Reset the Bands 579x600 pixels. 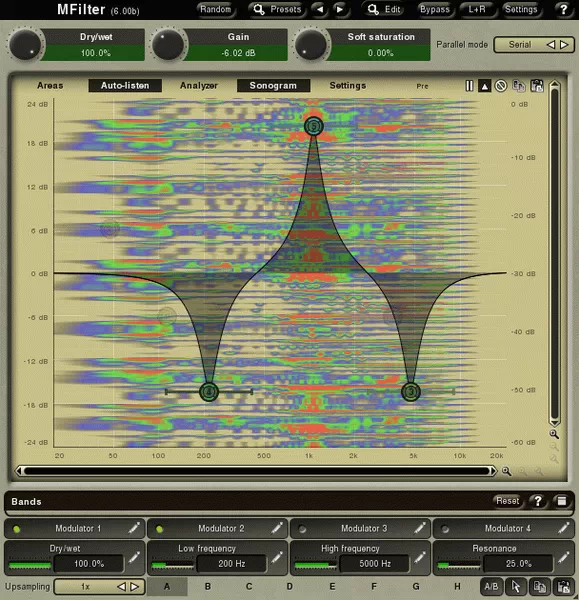point(507,501)
